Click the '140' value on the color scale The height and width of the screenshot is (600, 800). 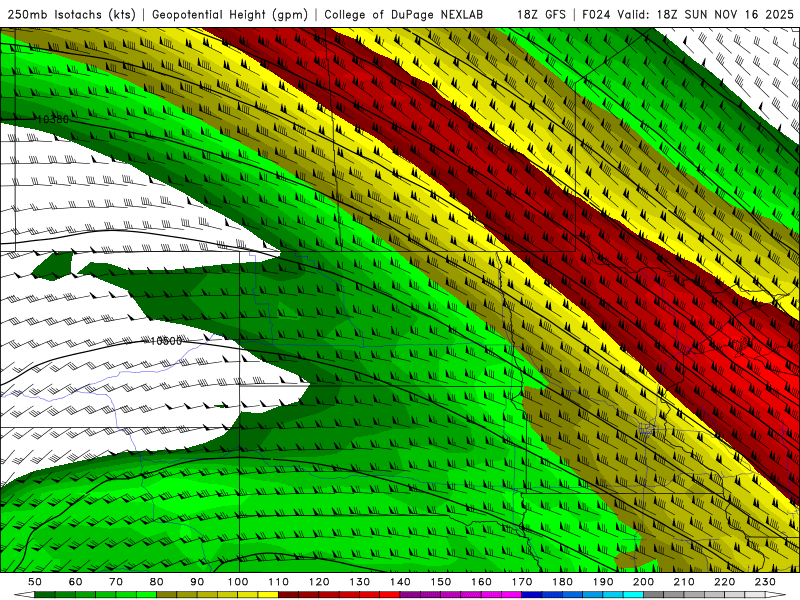pyautogui.click(x=400, y=582)
